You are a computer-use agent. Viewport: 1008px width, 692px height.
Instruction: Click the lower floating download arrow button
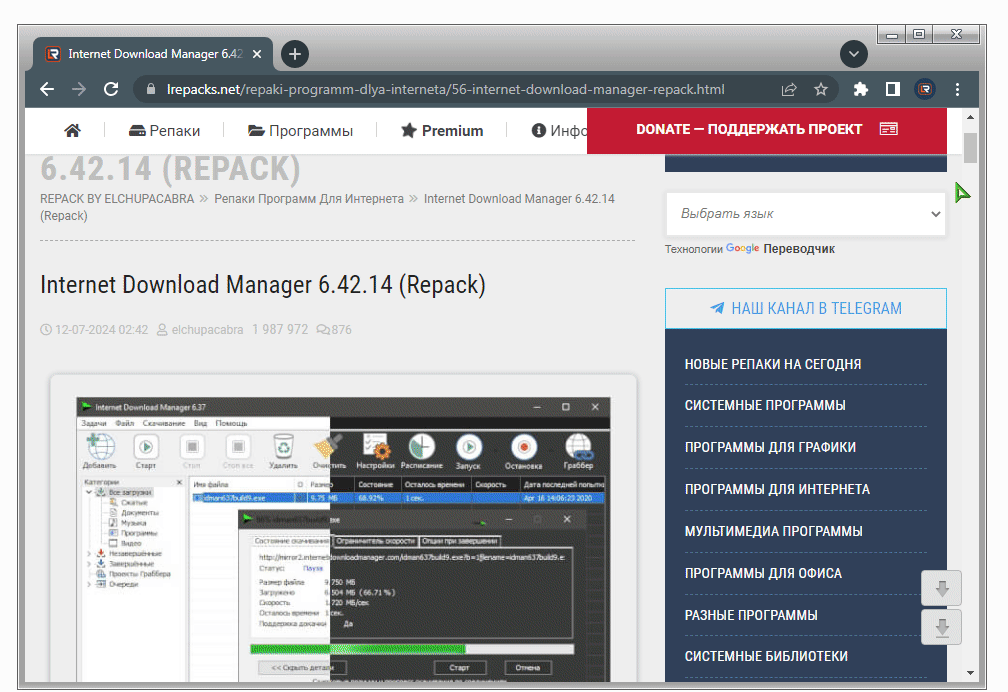tap(941, 627)
